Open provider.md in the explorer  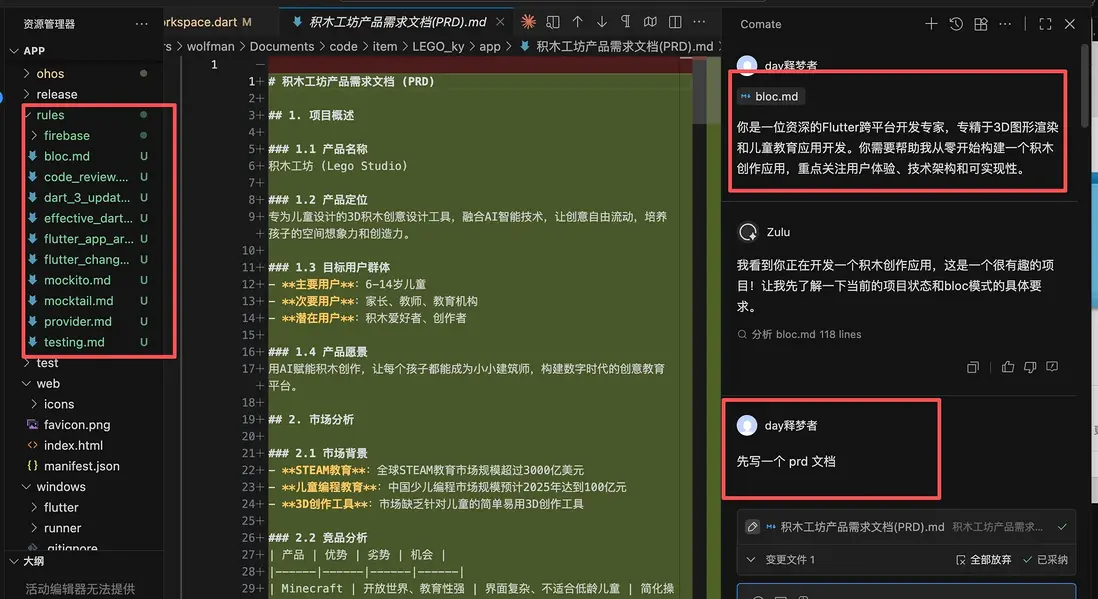pyautogui.click(x=78, y=321)
